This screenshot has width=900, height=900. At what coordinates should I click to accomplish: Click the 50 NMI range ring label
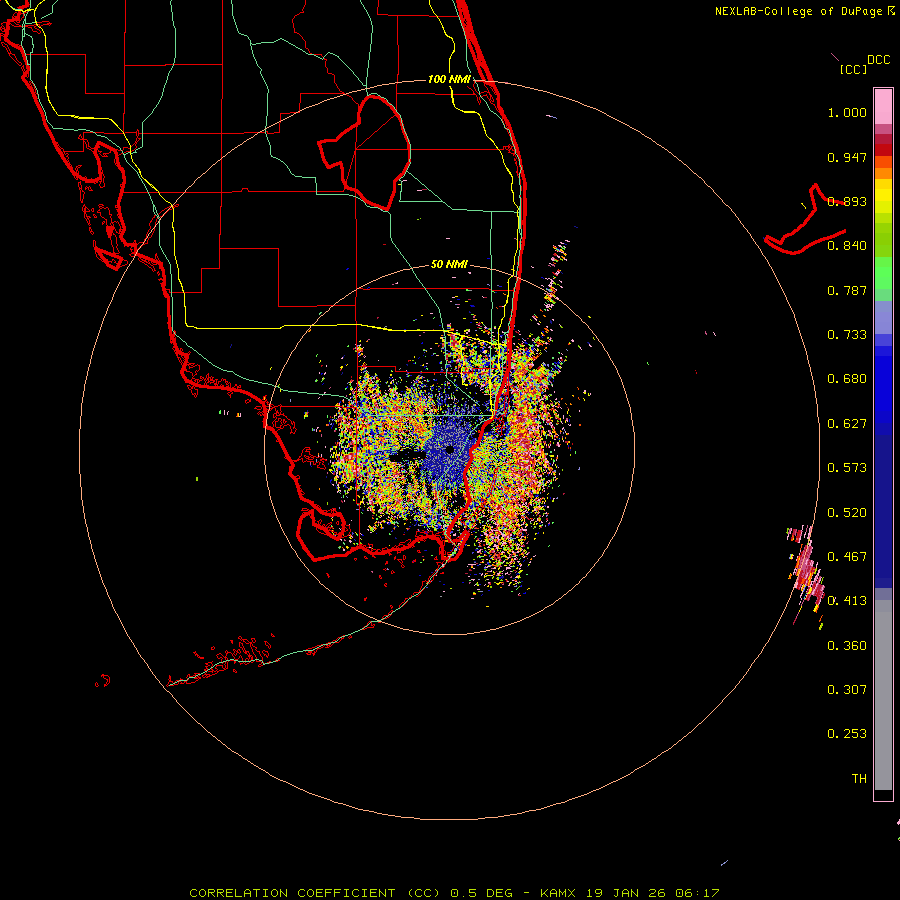[x=449, y=264]
